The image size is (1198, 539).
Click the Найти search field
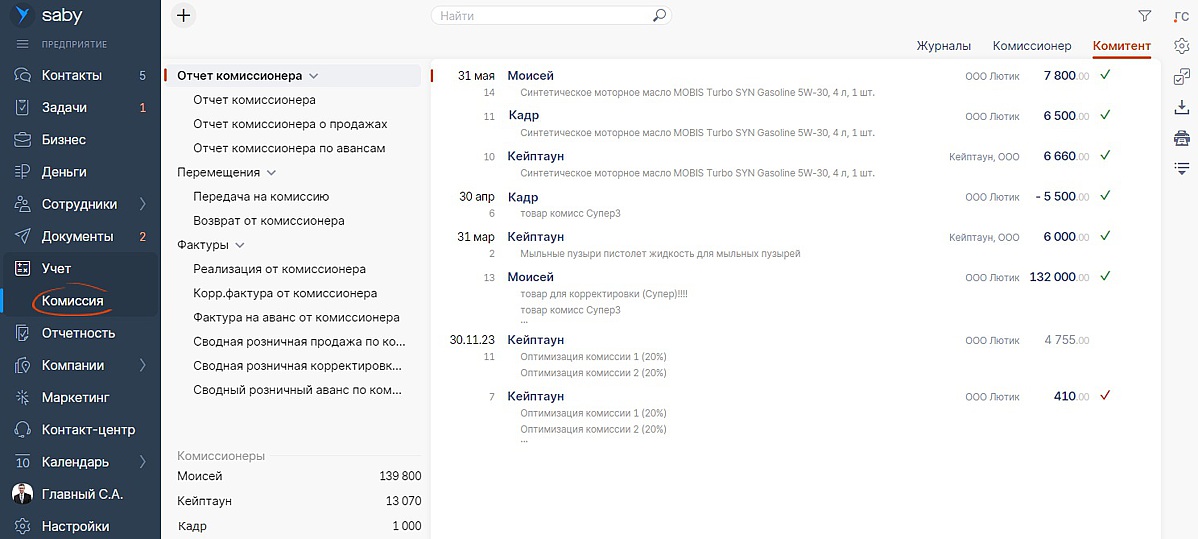pos(540,16)
